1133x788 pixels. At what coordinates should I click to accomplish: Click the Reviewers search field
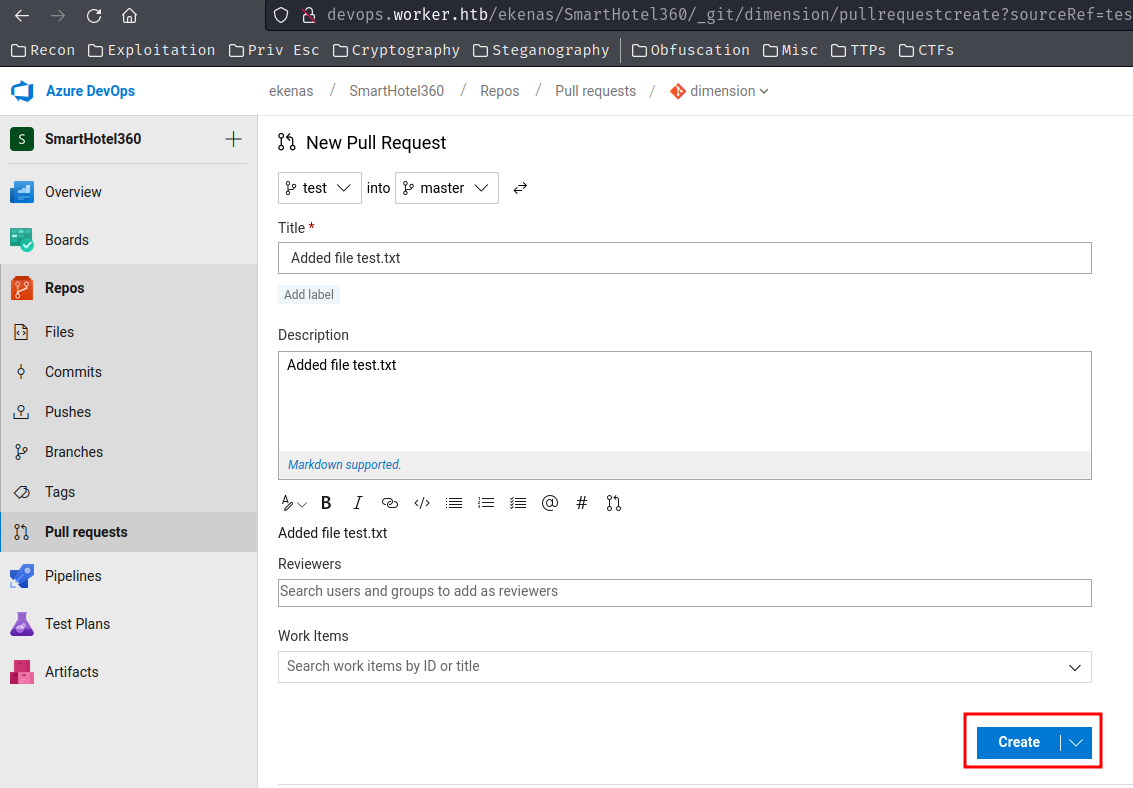pyautogui.click(x=684, y=592)
